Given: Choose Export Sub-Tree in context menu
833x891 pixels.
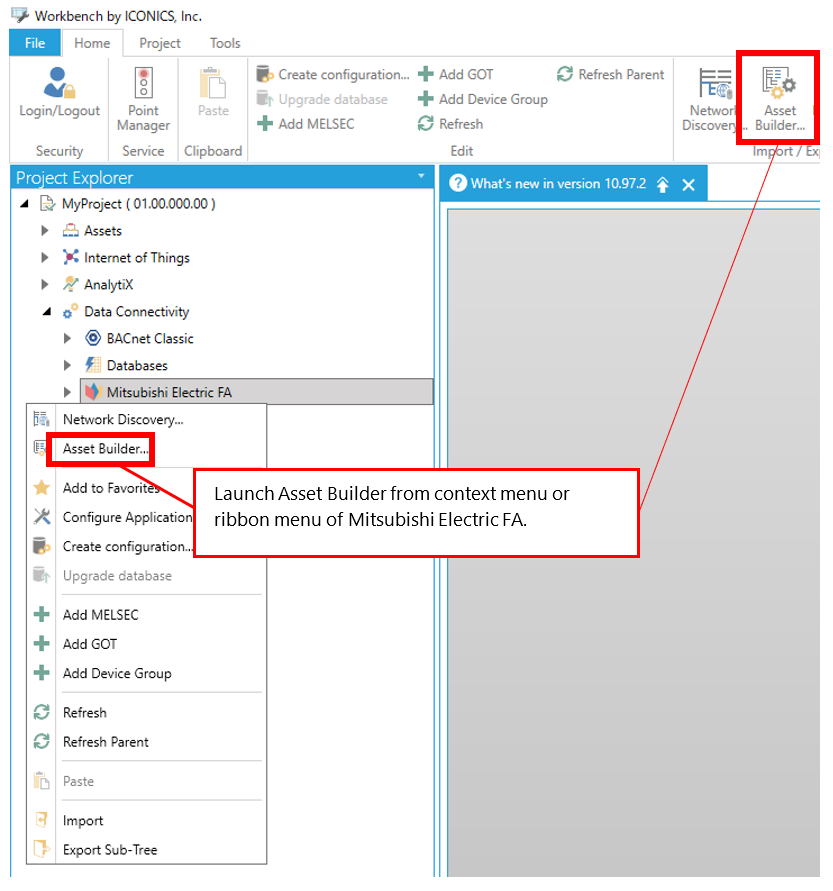Looking at the screenshot, I should pyautogui.click(x=147, y=850).
